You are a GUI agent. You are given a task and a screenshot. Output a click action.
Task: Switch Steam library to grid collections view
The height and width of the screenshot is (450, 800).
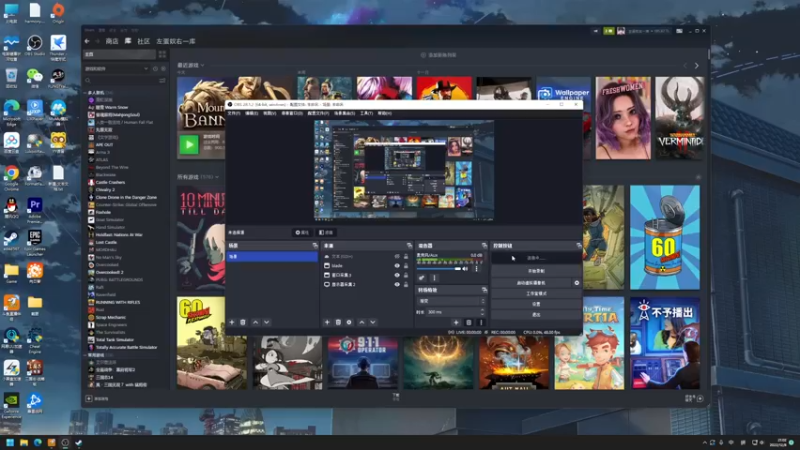[x=162, y=54]
